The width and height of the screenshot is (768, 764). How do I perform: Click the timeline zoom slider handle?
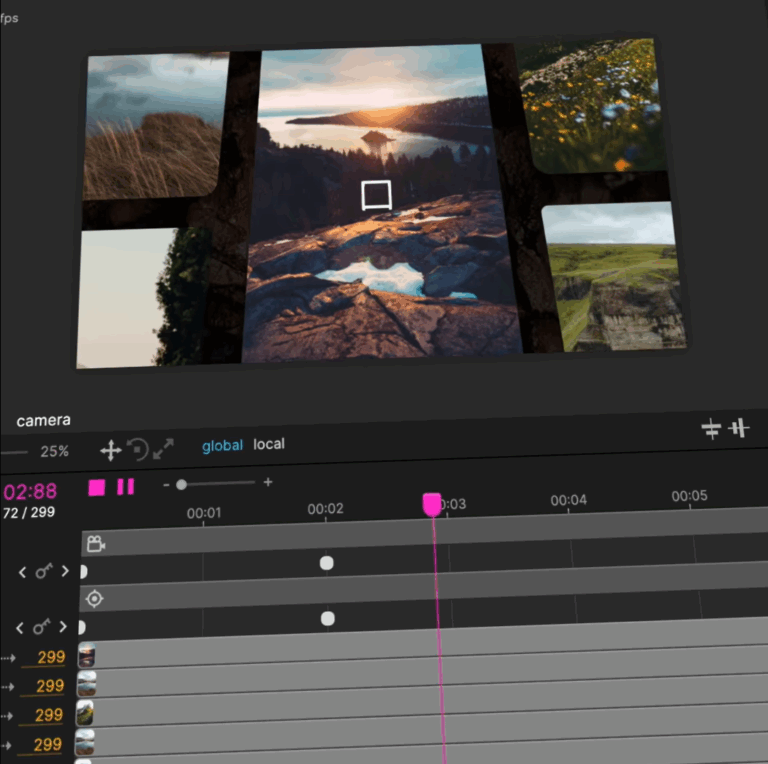click(x=181, y=484)
